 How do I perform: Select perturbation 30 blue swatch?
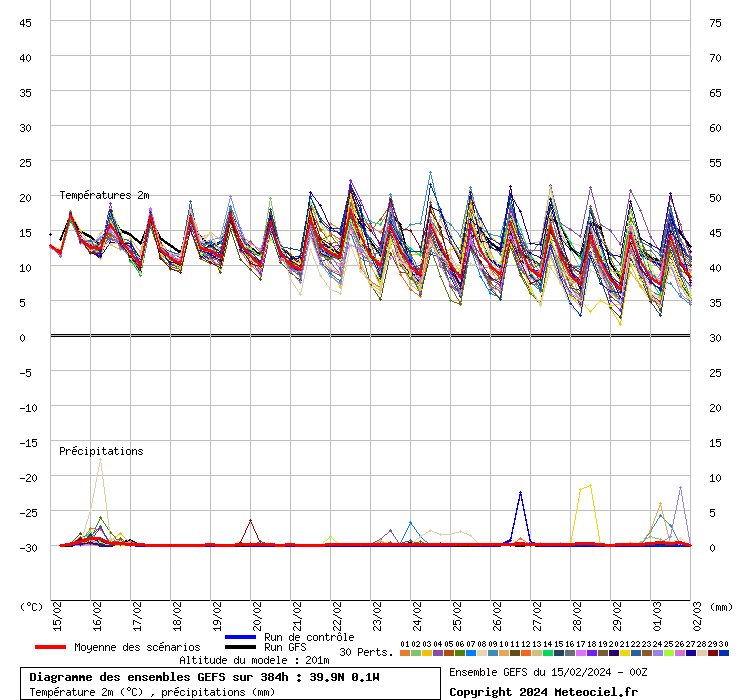click(x=724, y=653)
